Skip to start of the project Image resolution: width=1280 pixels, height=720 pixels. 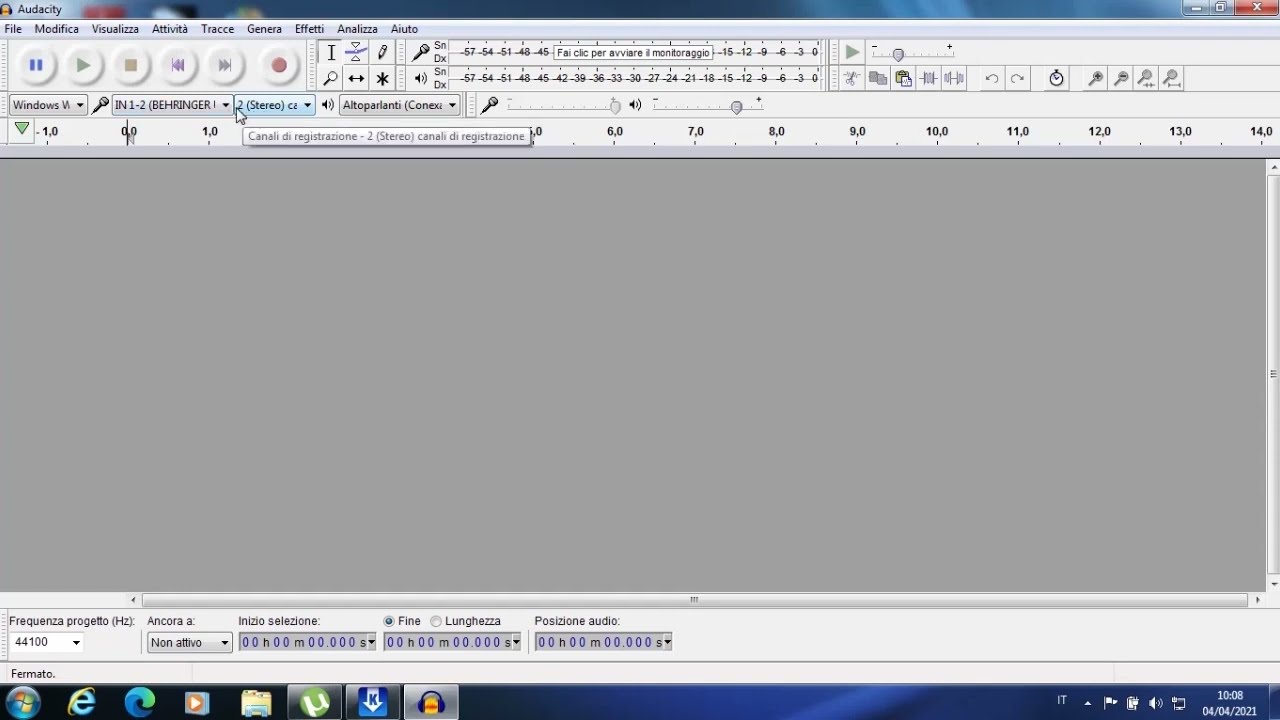point(178,65)
